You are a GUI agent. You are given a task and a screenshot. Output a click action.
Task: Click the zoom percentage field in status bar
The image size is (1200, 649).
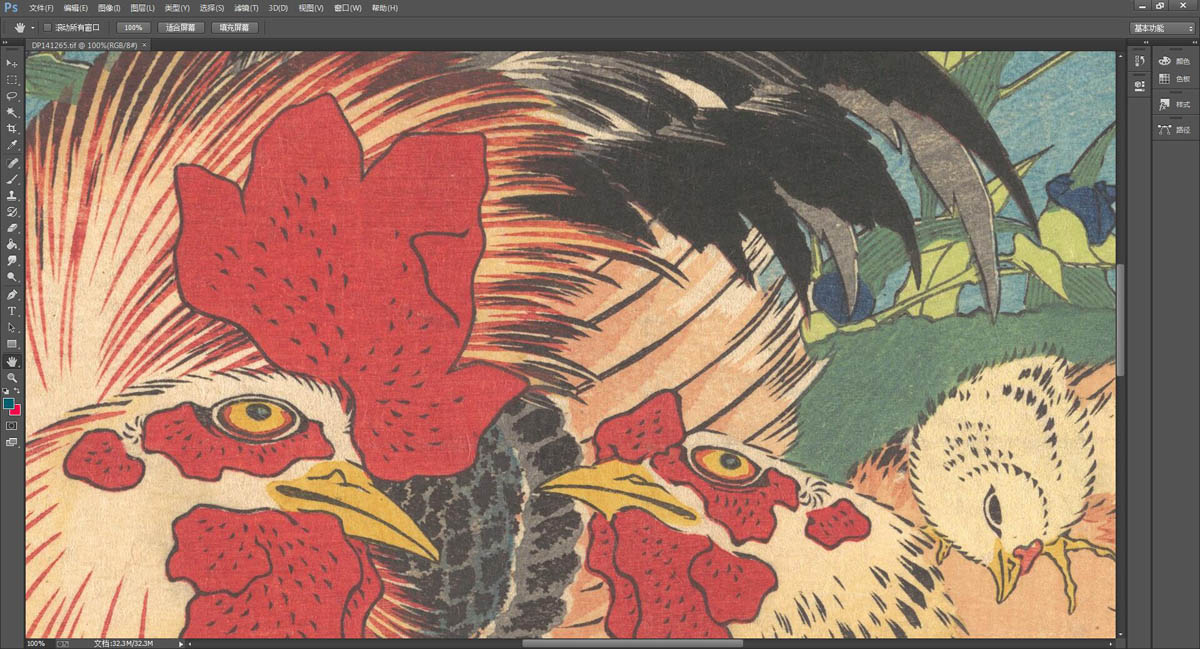[36, 643]
